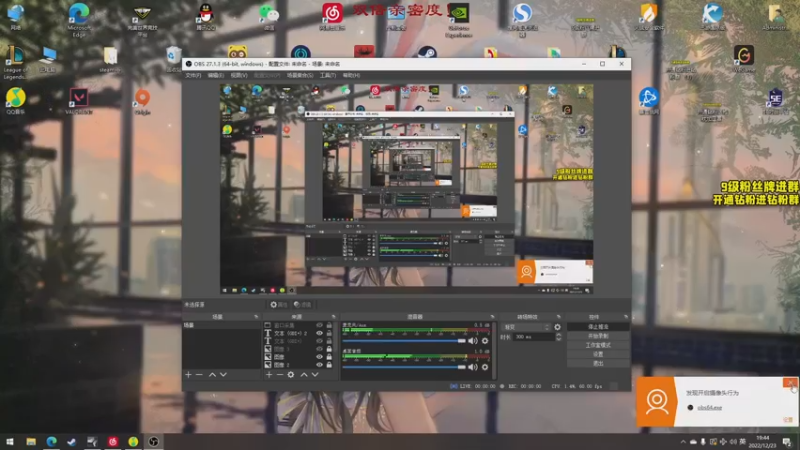The height and width of the screenshot is (450, 800).
Task: Open League of Legends desktop icon
Action: click(15, 62)
